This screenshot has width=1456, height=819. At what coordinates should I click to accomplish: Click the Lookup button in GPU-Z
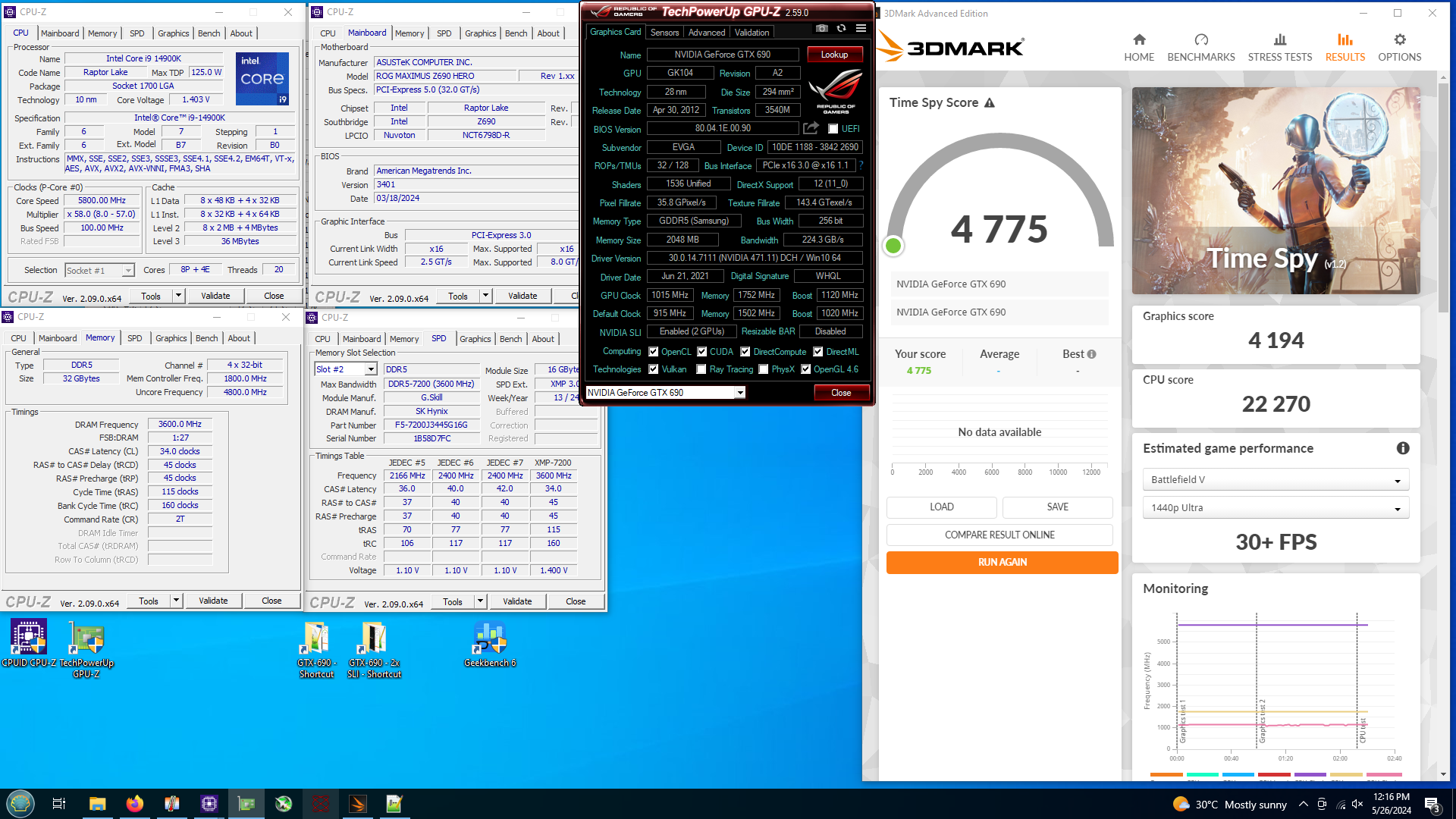coord(834,55)
